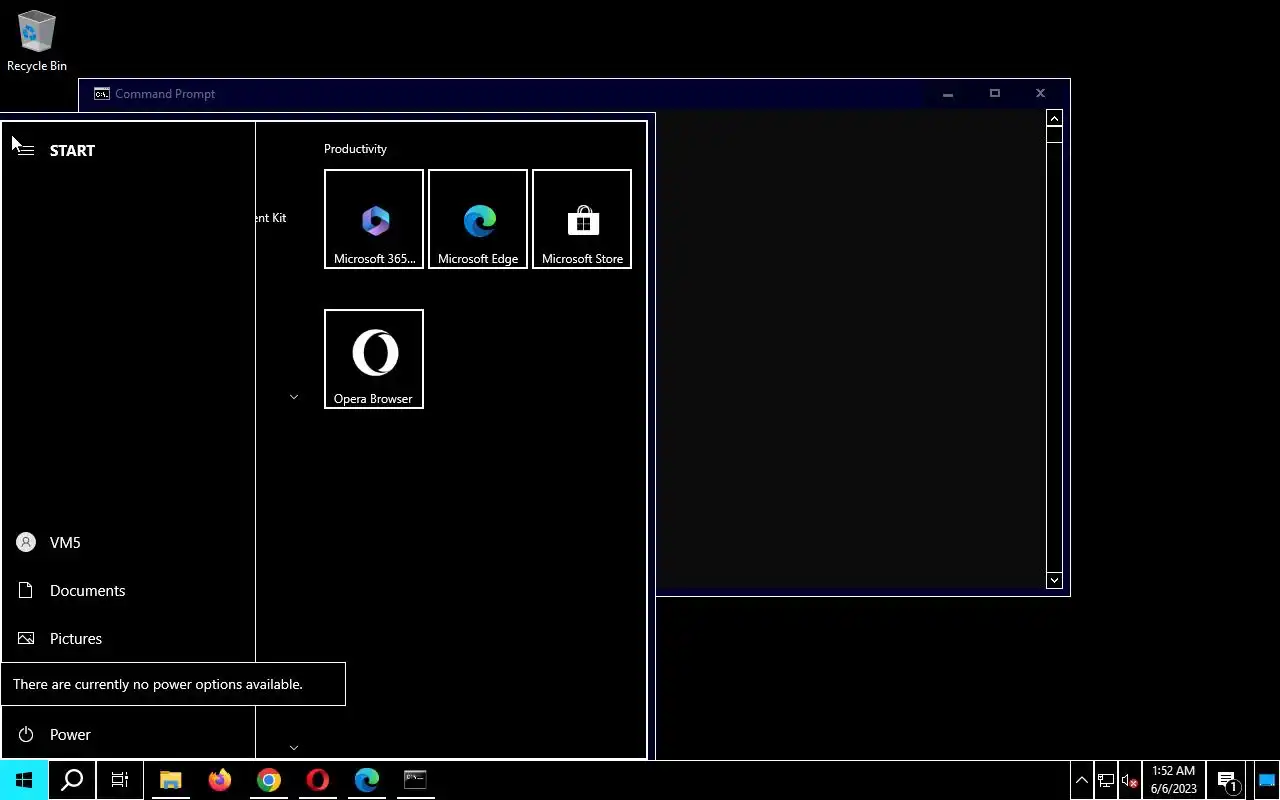The height and width of the screenshot is (800, 1280).
Task: Maximize the Command Prompt window
Action: click(994, 94)
